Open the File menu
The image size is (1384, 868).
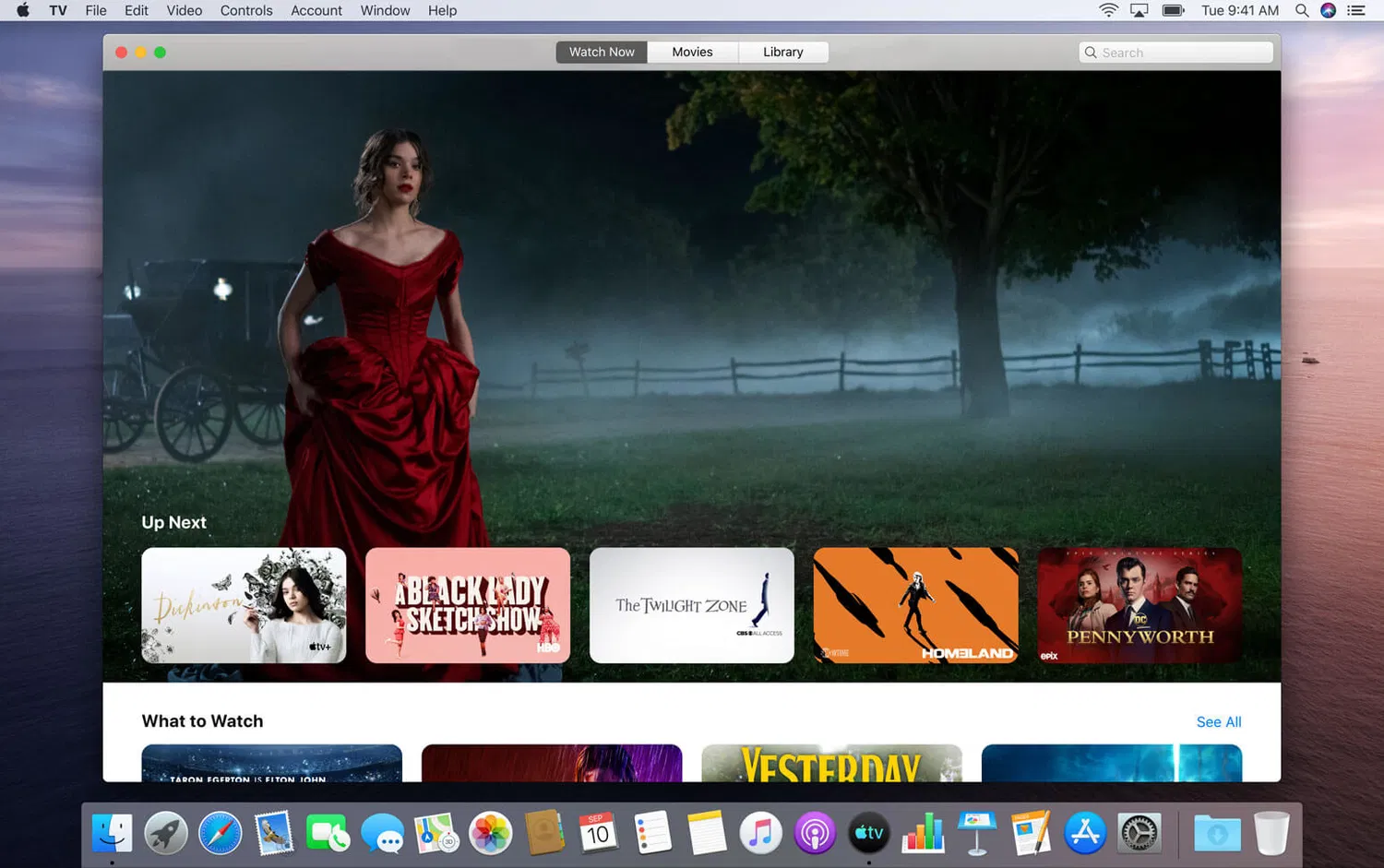pos(96,10)
